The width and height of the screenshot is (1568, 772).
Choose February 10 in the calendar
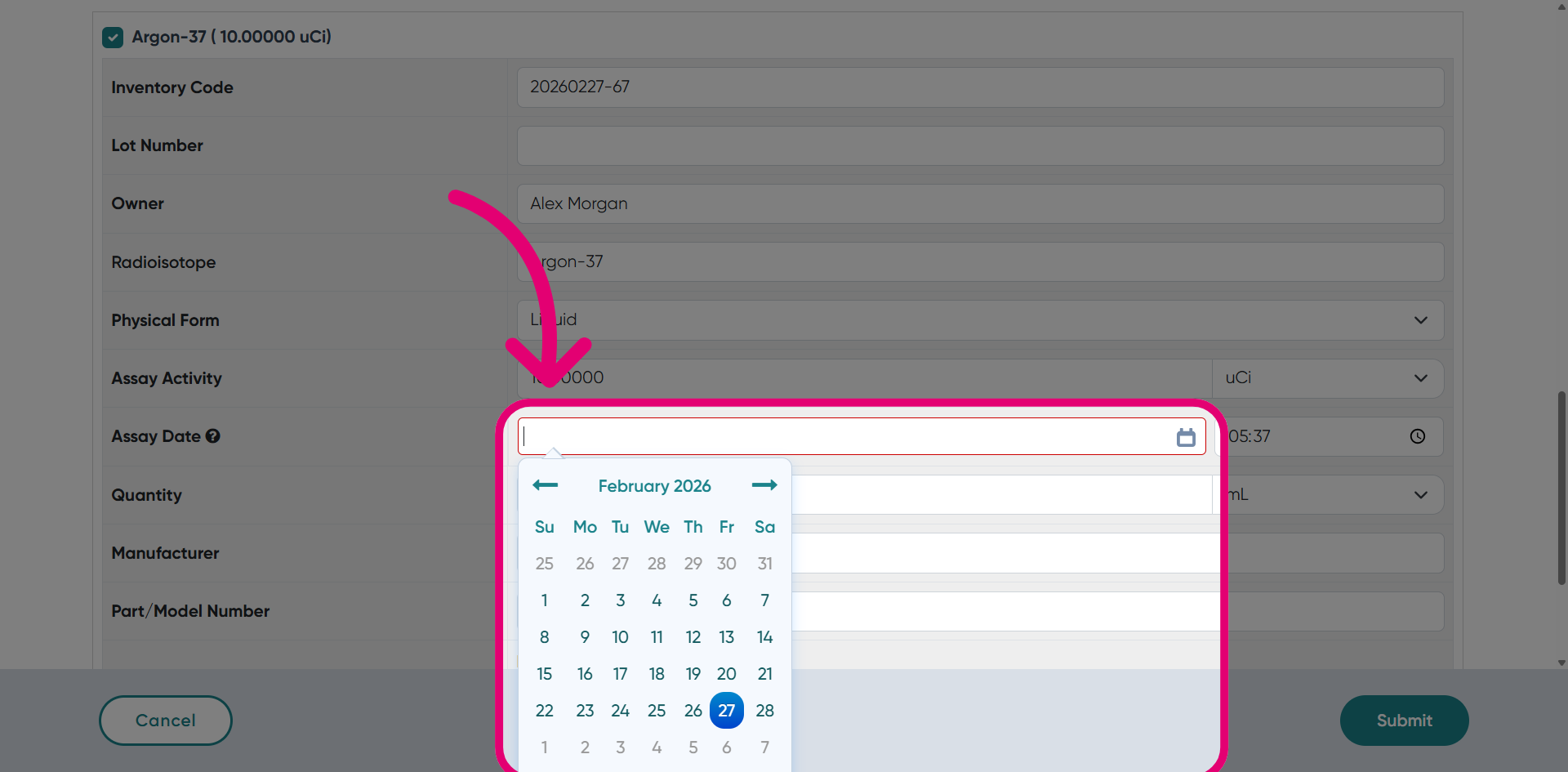[621, 637]
